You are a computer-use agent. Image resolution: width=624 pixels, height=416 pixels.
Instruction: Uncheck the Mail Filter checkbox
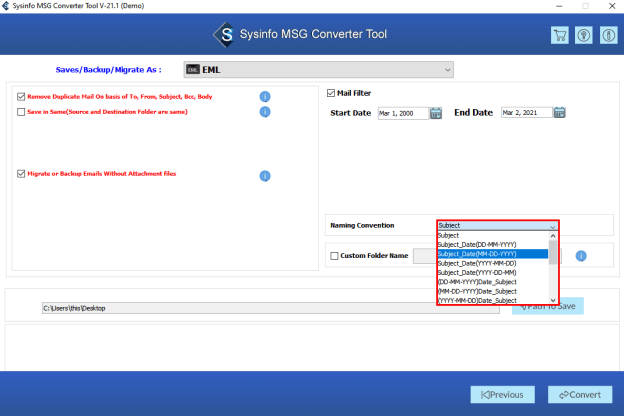[x=331, y=93]
